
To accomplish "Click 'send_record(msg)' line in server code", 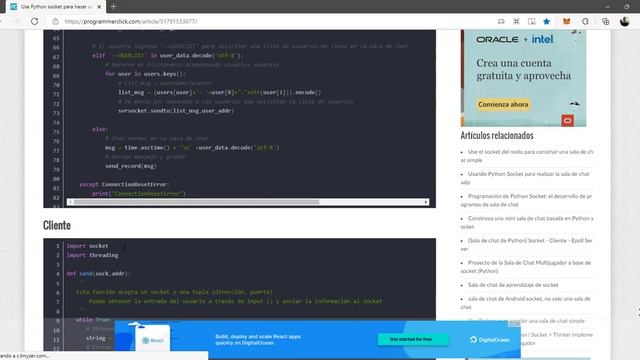I will click(x=131, y=166).
